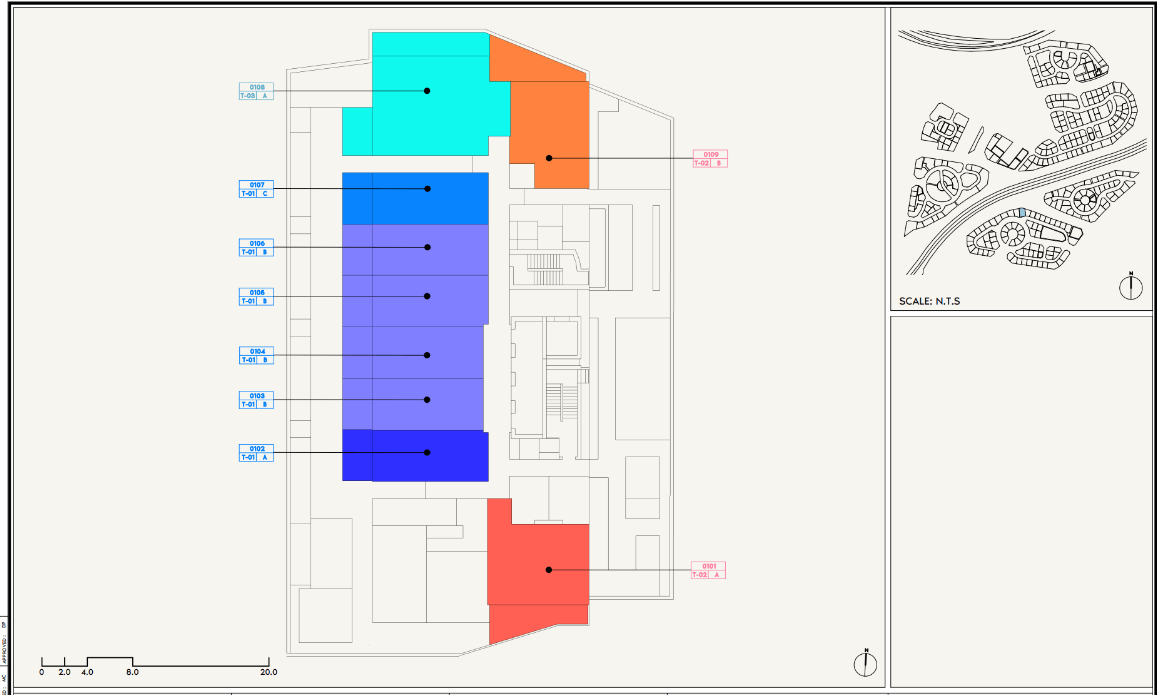Click the 0104 T-01 B unit tag
Screen dimensions: 1157x695
click(256, 355)
